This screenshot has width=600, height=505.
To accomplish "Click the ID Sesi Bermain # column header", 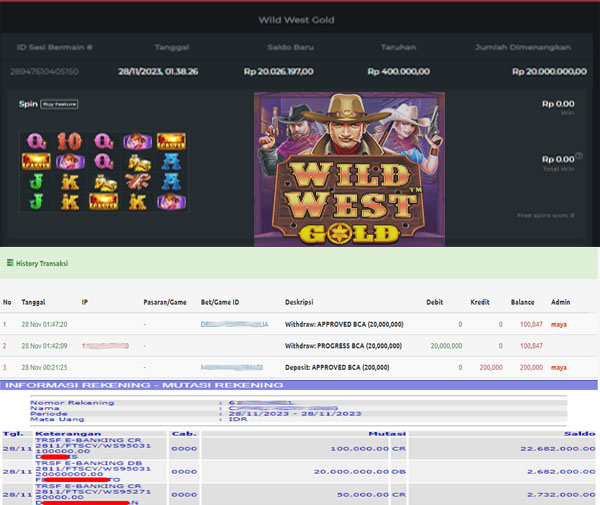I will pyautogui.click(x=55, y=47).
